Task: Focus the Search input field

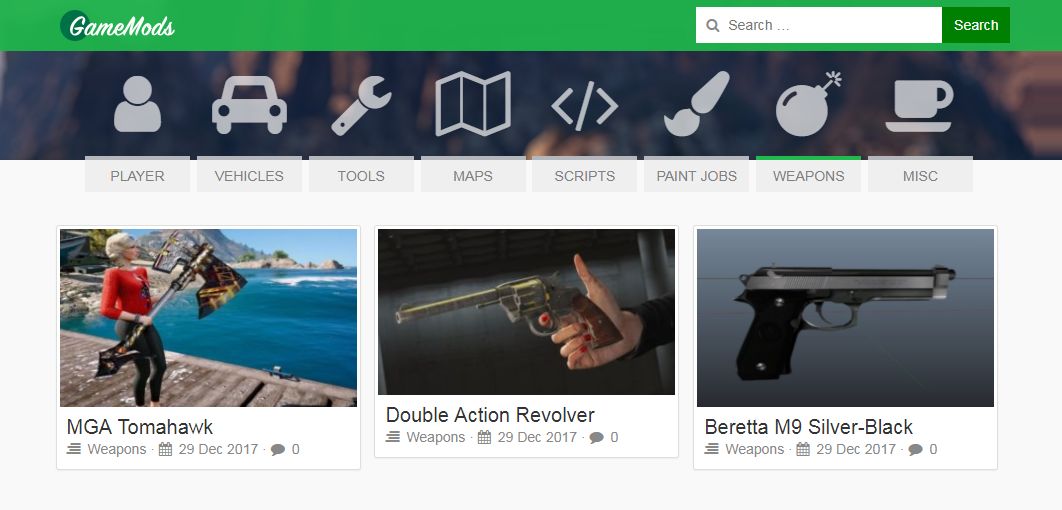Action: (x=819, y=25)
